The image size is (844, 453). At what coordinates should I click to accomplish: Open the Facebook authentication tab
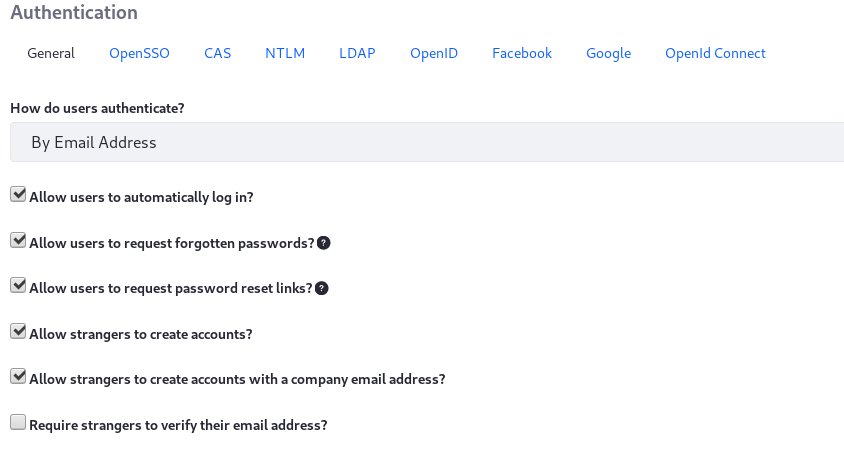[x=522, y=53]
